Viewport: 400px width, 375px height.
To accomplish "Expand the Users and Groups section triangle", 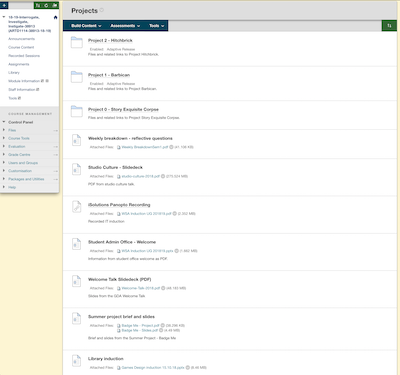I will 4,163.
